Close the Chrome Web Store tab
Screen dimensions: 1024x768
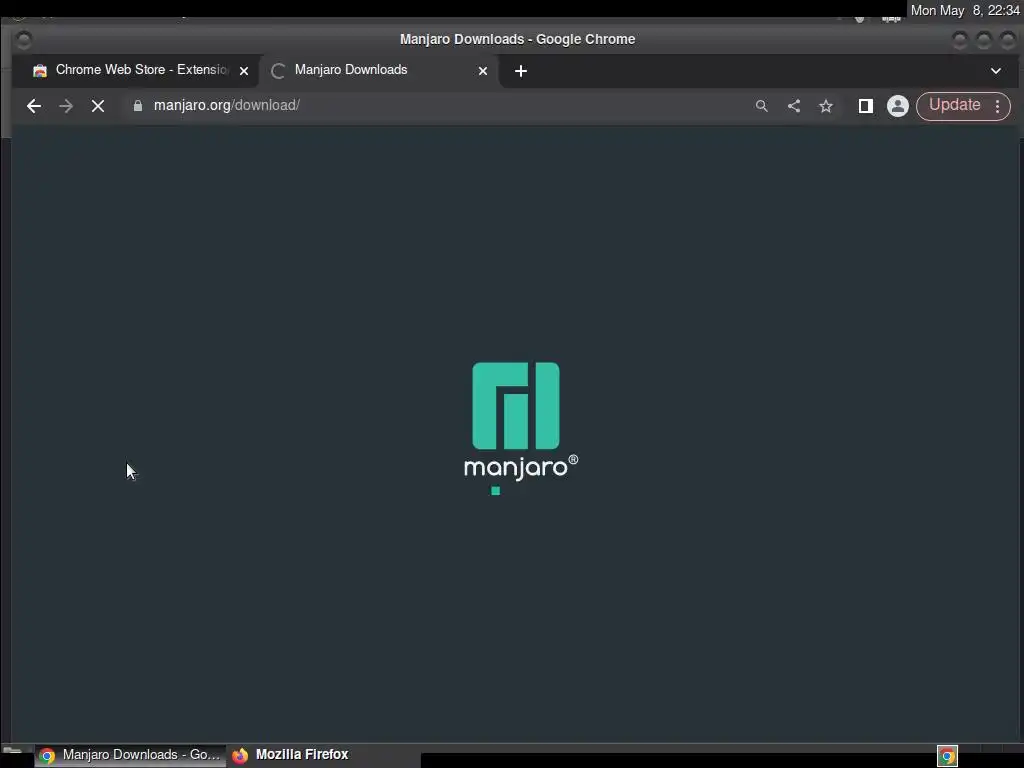[244, 71]
